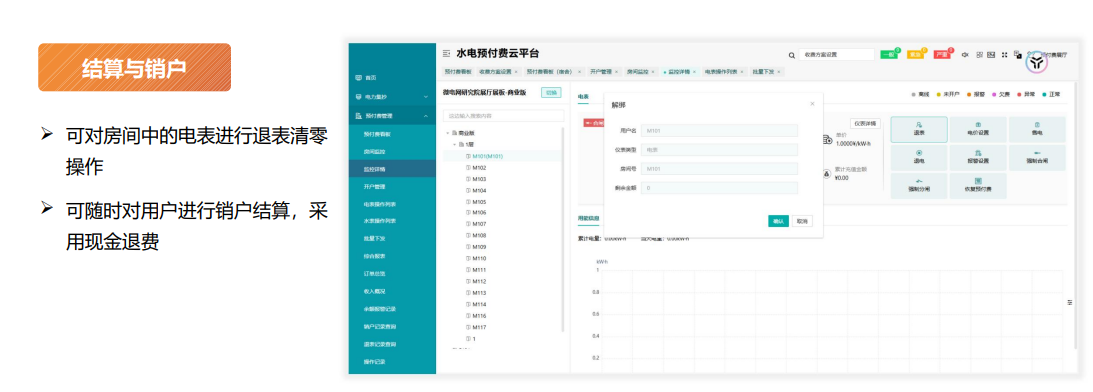Open the 报警设置 action tile
Viewport: 1093px width, 392px height.
point(978,158)
